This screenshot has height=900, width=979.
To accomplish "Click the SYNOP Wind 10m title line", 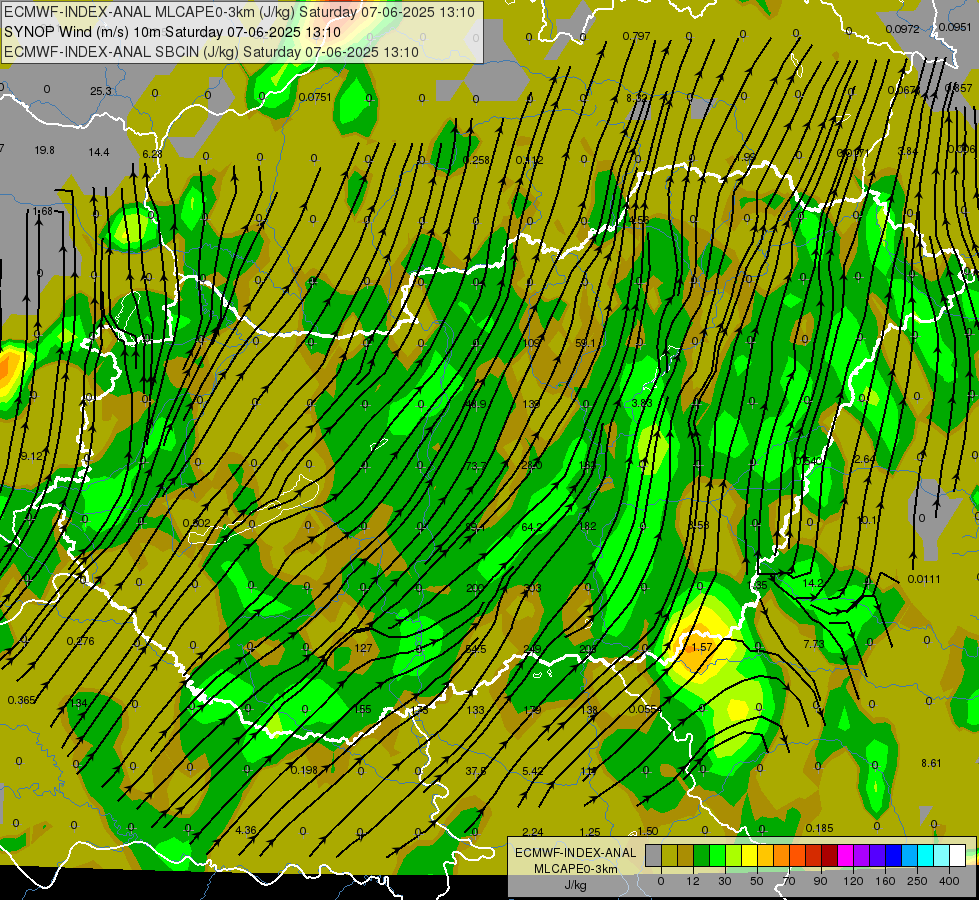I will click(172, 32).
